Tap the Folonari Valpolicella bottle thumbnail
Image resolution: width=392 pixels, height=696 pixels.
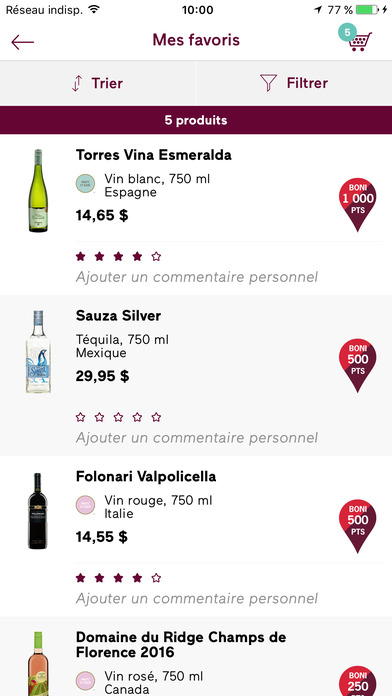click(x=38, y=511)
